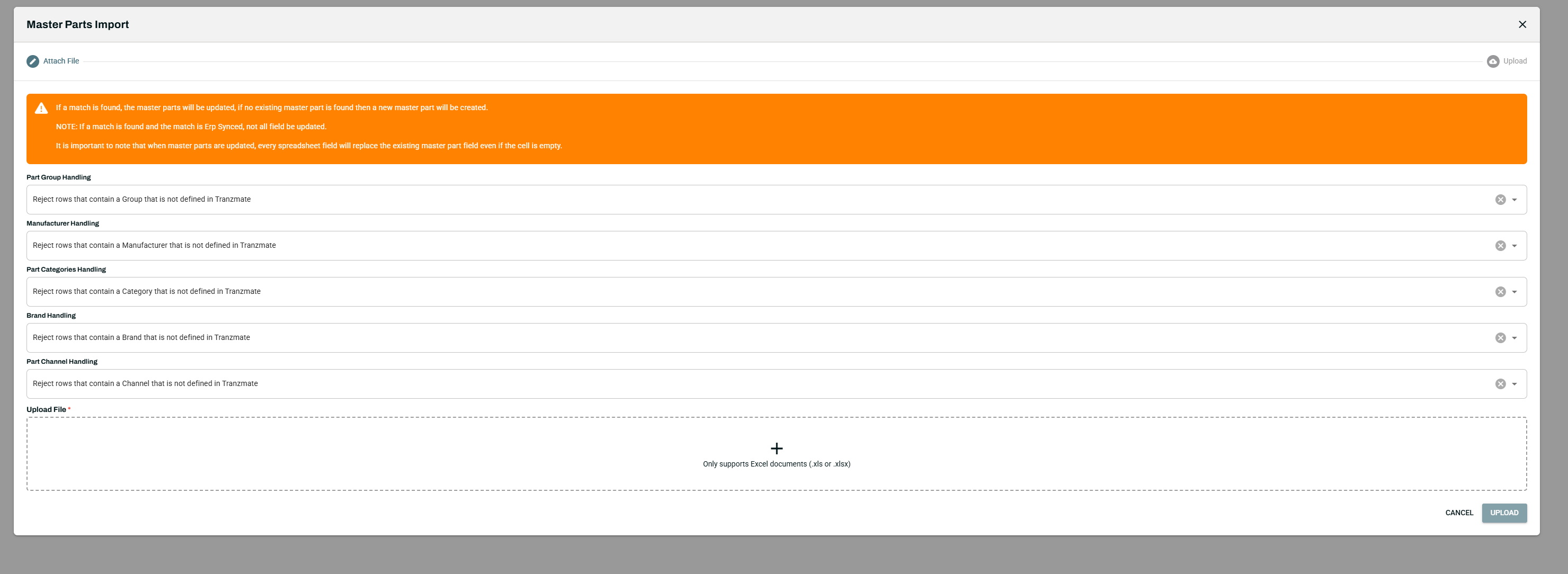
Task: Click the warning triangle icon in banner
Action: (x=41, y=108)
